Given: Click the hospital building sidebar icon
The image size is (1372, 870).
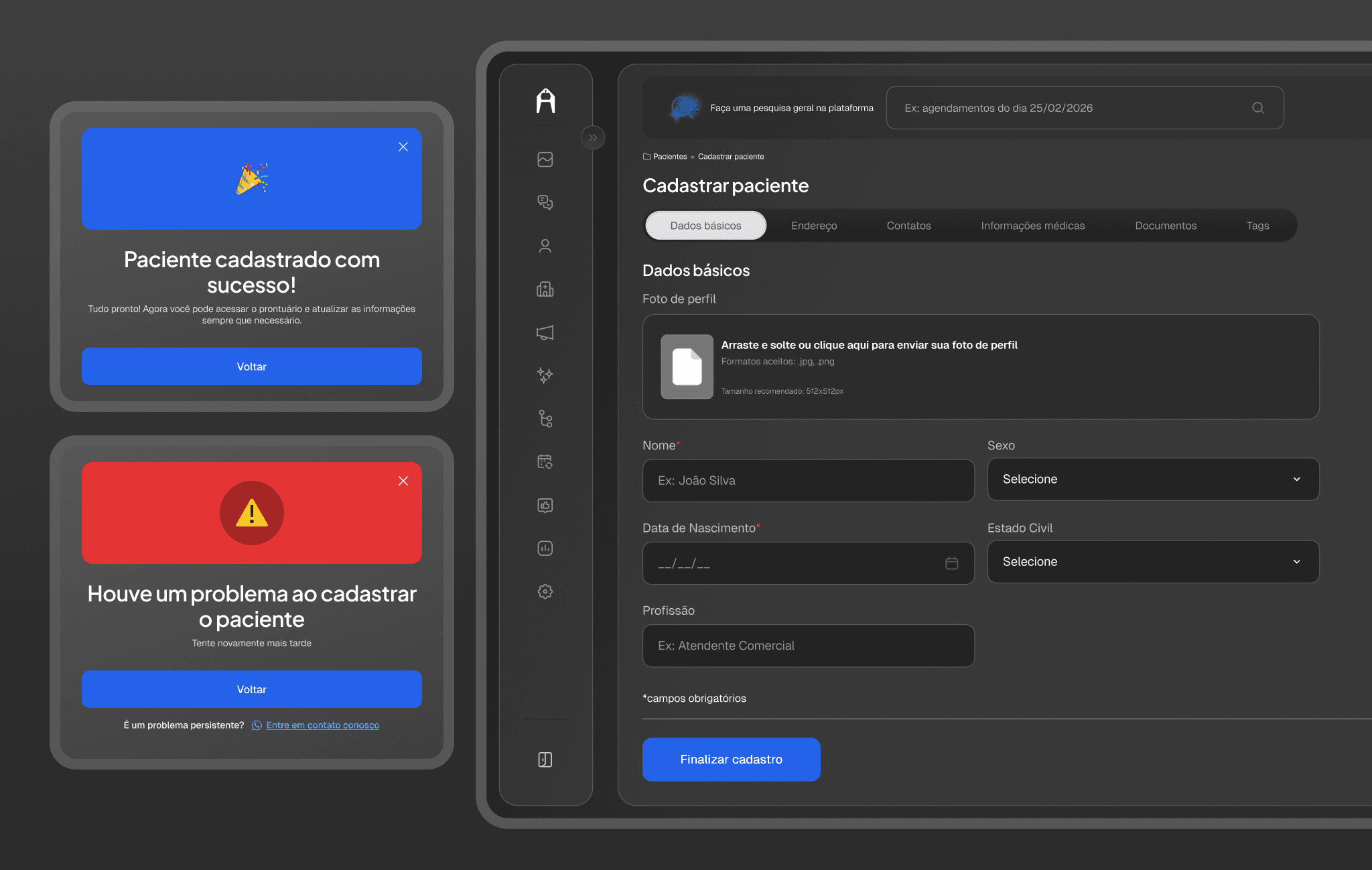Looking at the screenshot, I should coord(545,289).
